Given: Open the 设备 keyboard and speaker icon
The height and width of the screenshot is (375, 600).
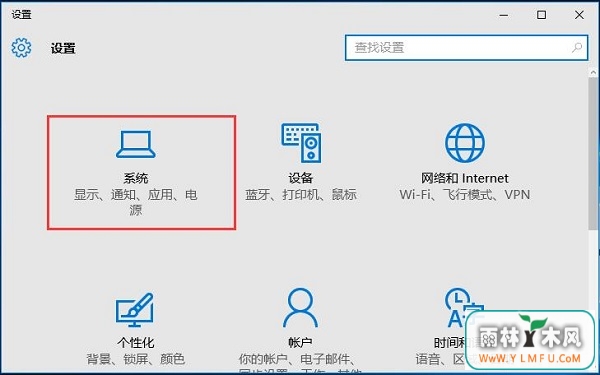Looking at the screenshot, I should (x=302, y=143).
